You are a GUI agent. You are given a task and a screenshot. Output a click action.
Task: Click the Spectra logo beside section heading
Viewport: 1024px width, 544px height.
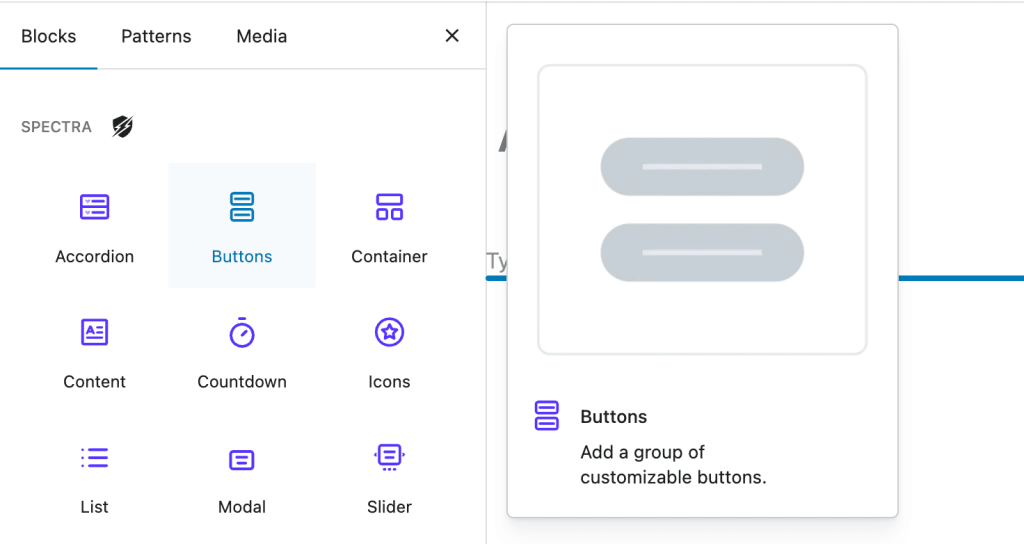122,127
